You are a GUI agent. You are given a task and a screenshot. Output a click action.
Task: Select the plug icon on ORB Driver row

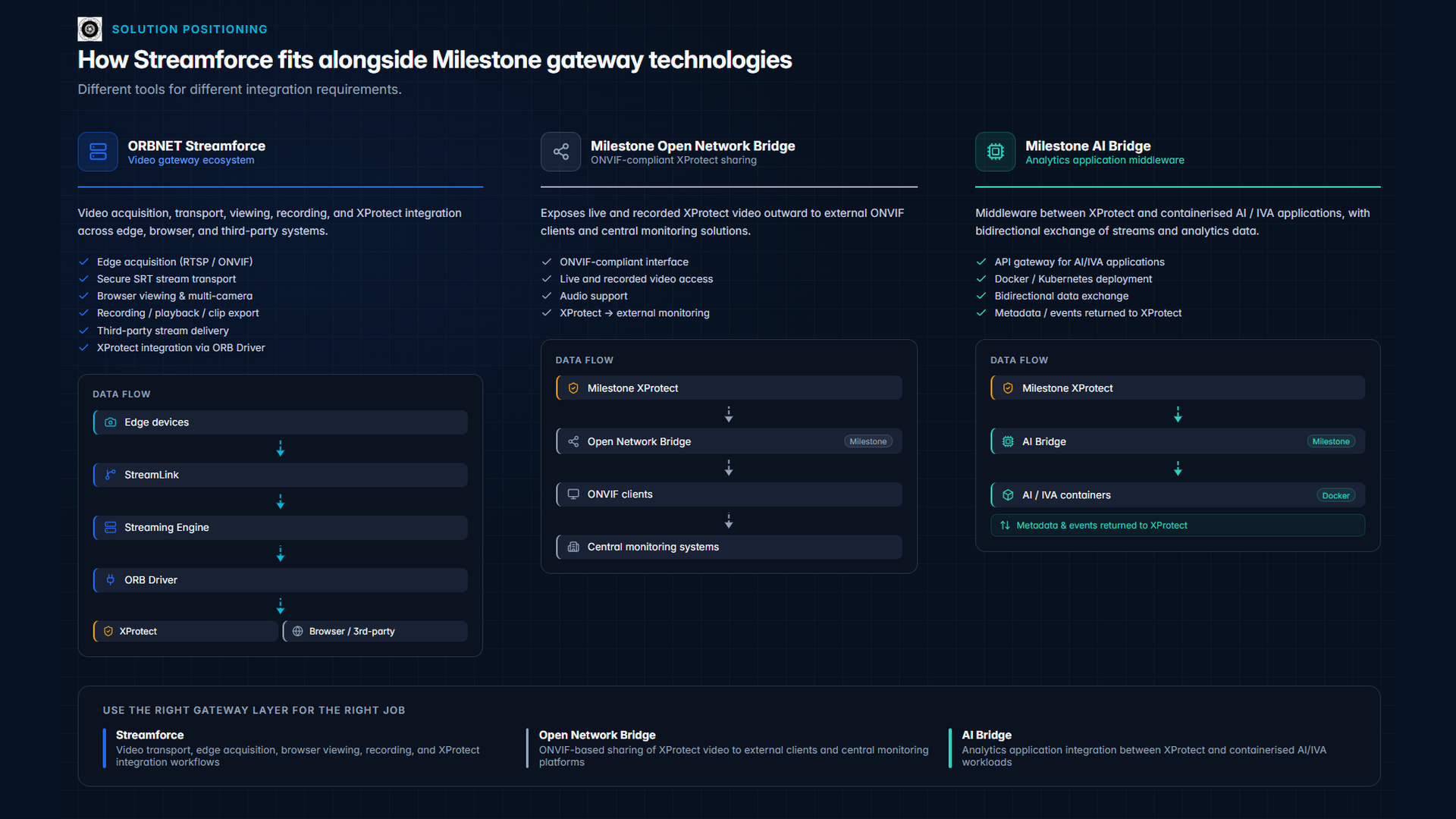tap(111, 580)
